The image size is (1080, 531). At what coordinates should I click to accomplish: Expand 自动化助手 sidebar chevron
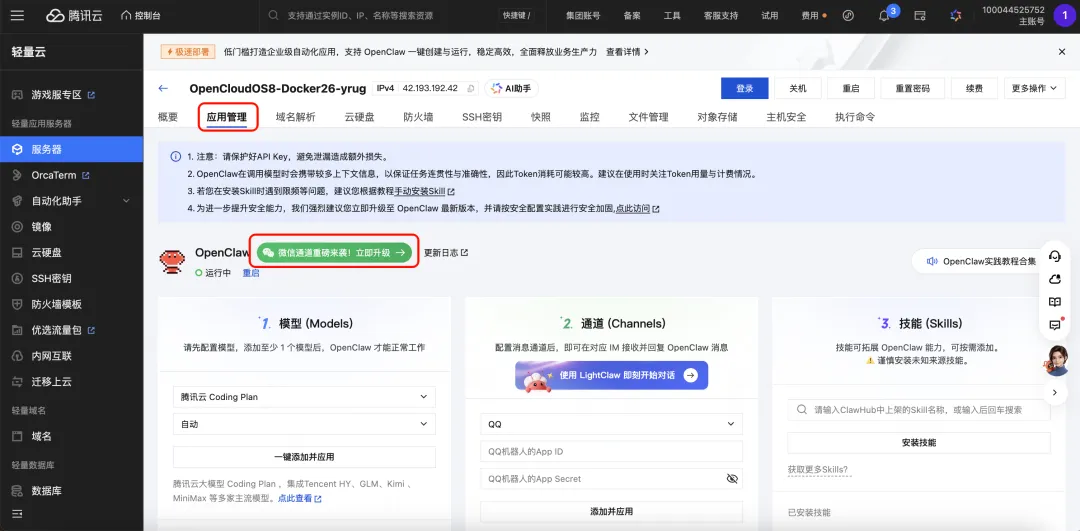[126, 200]
